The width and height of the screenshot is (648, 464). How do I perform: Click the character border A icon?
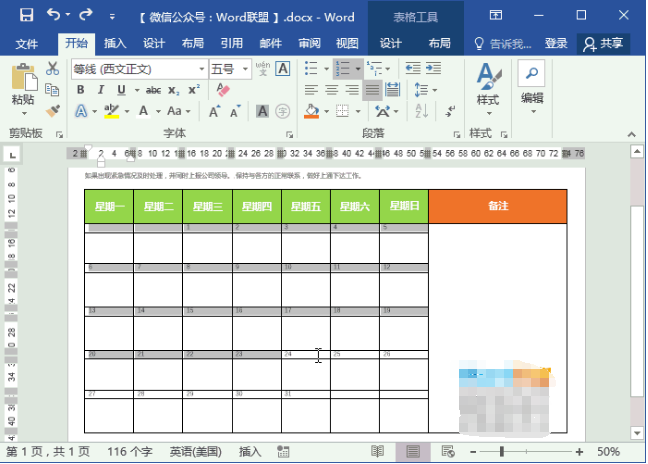283,69
